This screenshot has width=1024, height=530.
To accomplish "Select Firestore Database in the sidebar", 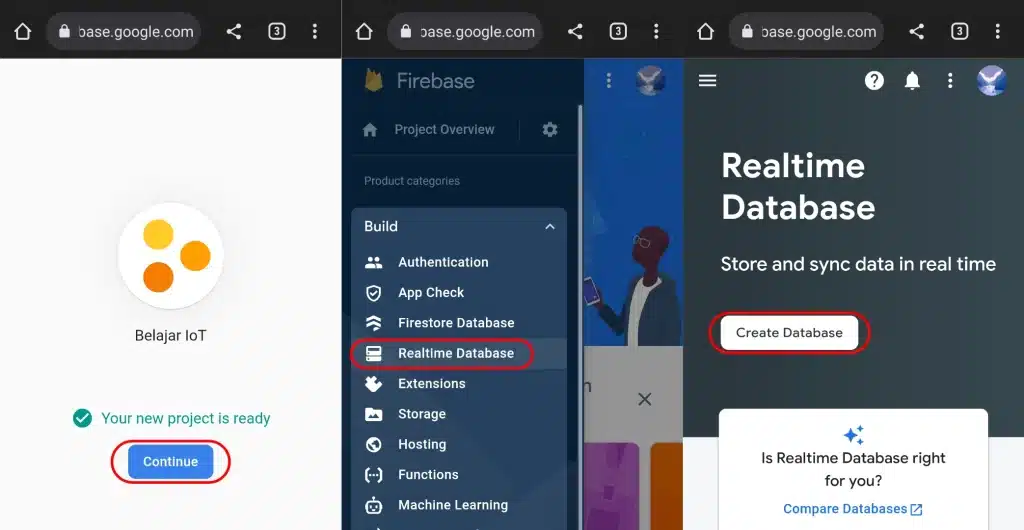I will pyautogui.click(x=455, y=323).
